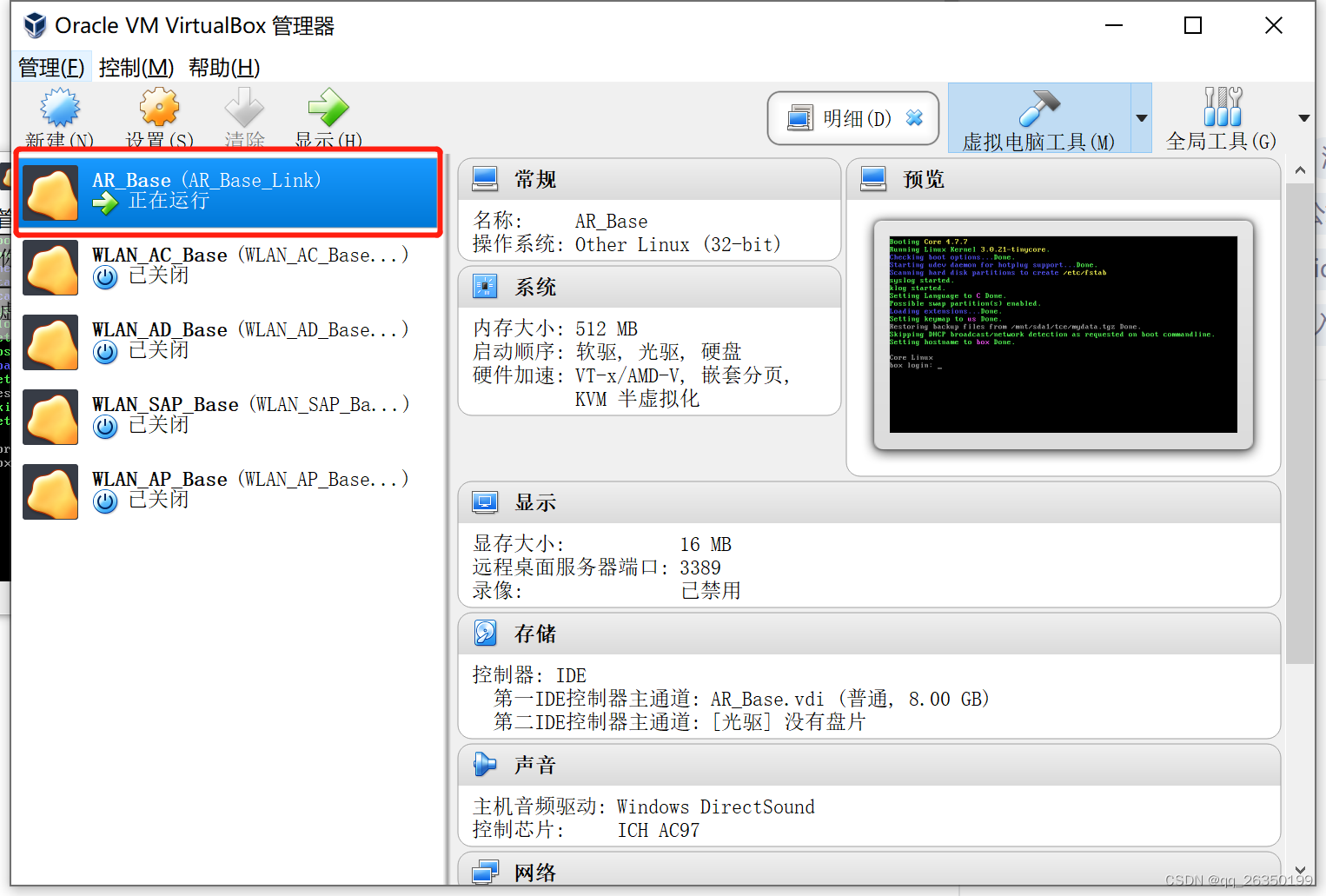Click the green running arrow of AR_Base
1326x896 pixels.
pos(105,203)
